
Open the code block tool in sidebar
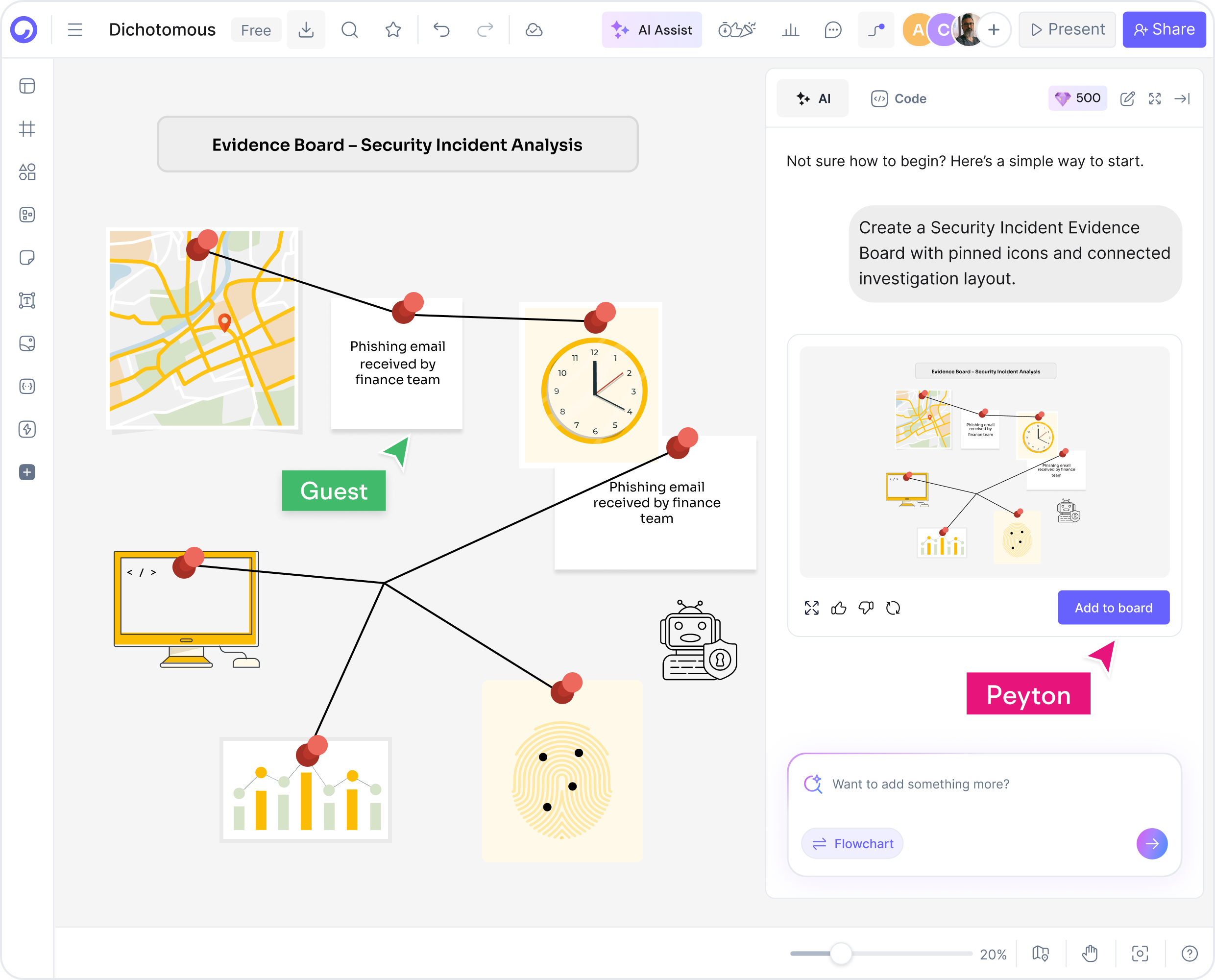(x=27, y=386)
